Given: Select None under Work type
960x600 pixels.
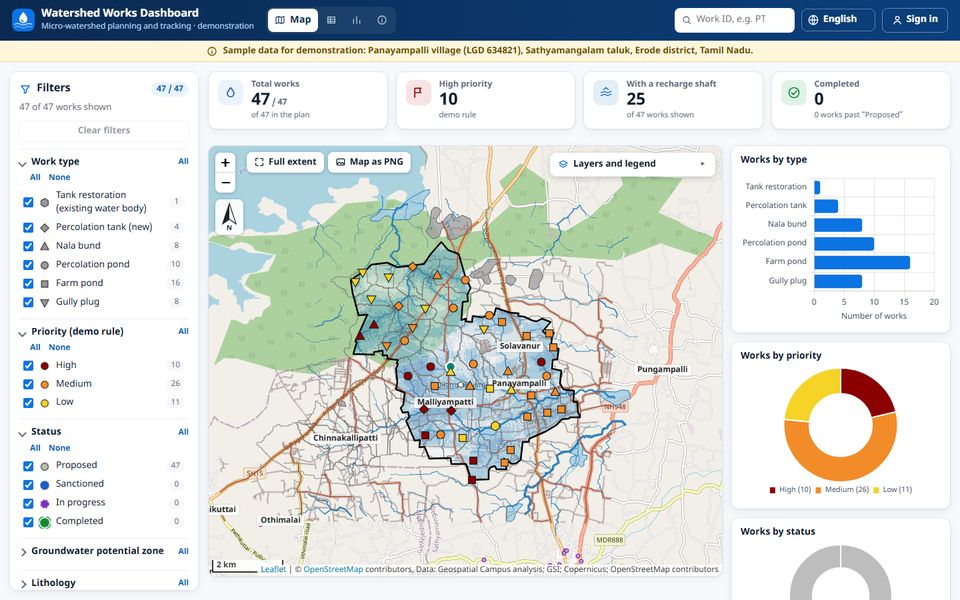Looking at the screenshot, I should pos(59,178).
